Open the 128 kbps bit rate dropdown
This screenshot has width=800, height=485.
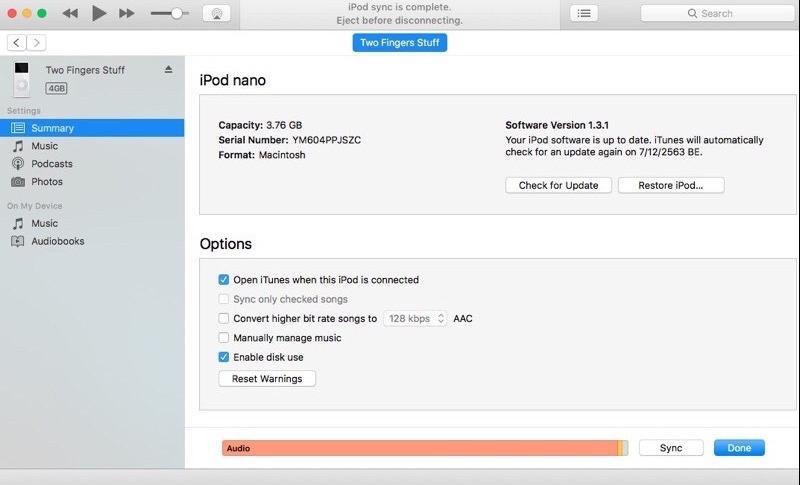point(415,318)
